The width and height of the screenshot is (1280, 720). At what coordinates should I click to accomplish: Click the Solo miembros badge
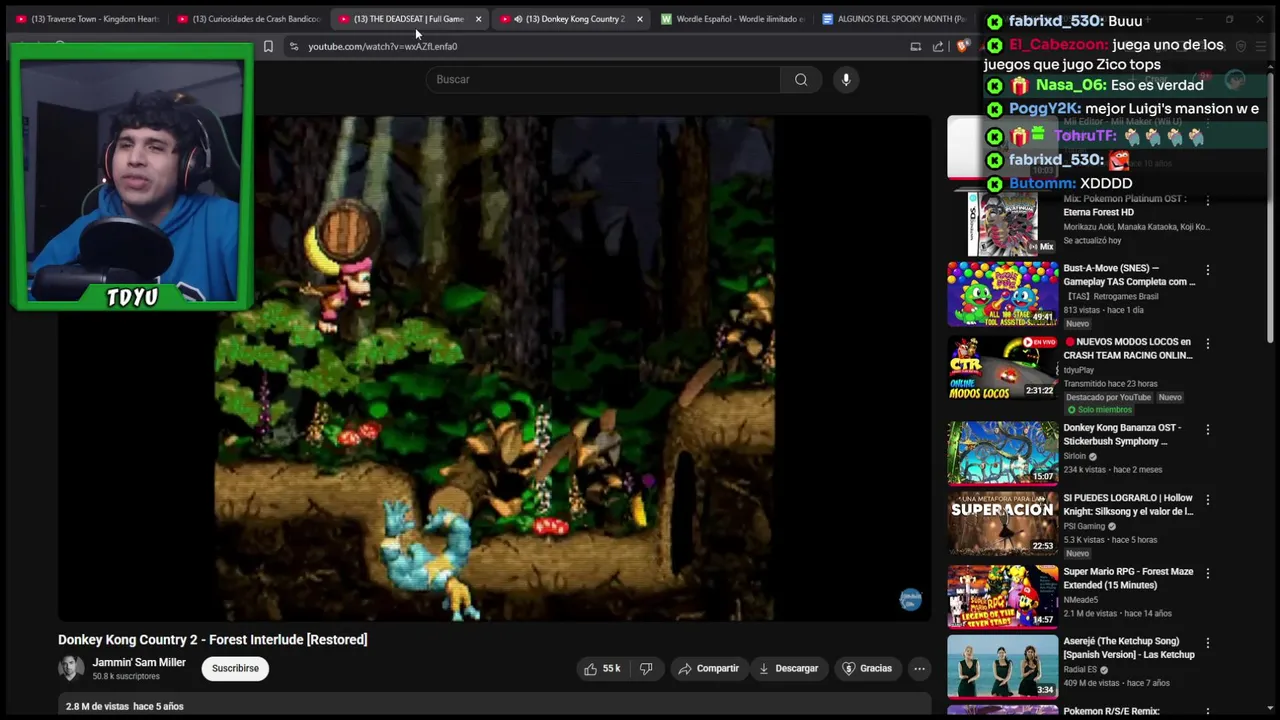(1099, 410)
